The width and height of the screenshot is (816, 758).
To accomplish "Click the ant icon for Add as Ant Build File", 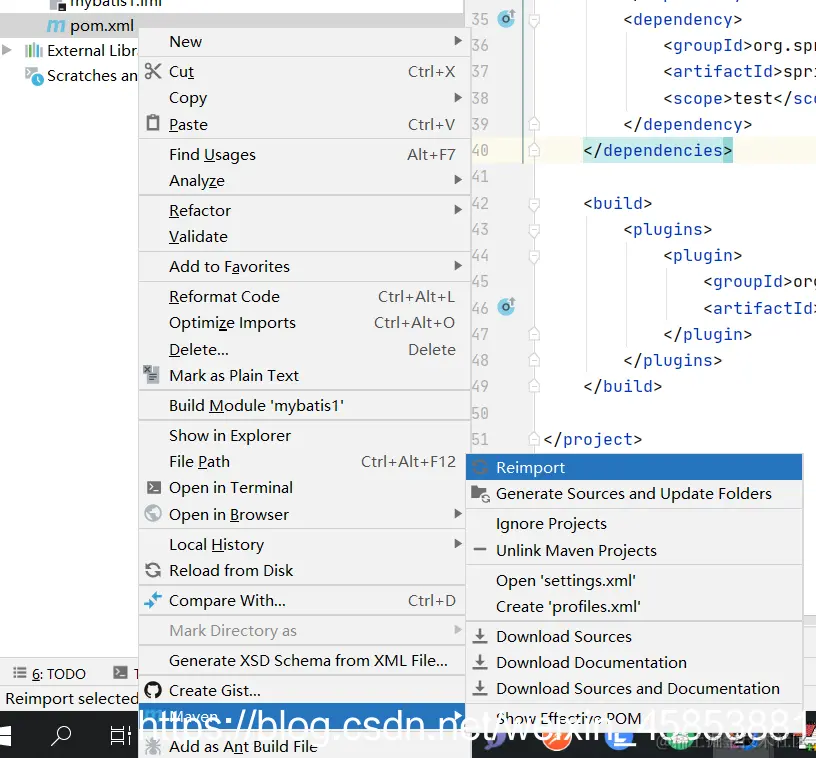I will (x=153, y=746).
